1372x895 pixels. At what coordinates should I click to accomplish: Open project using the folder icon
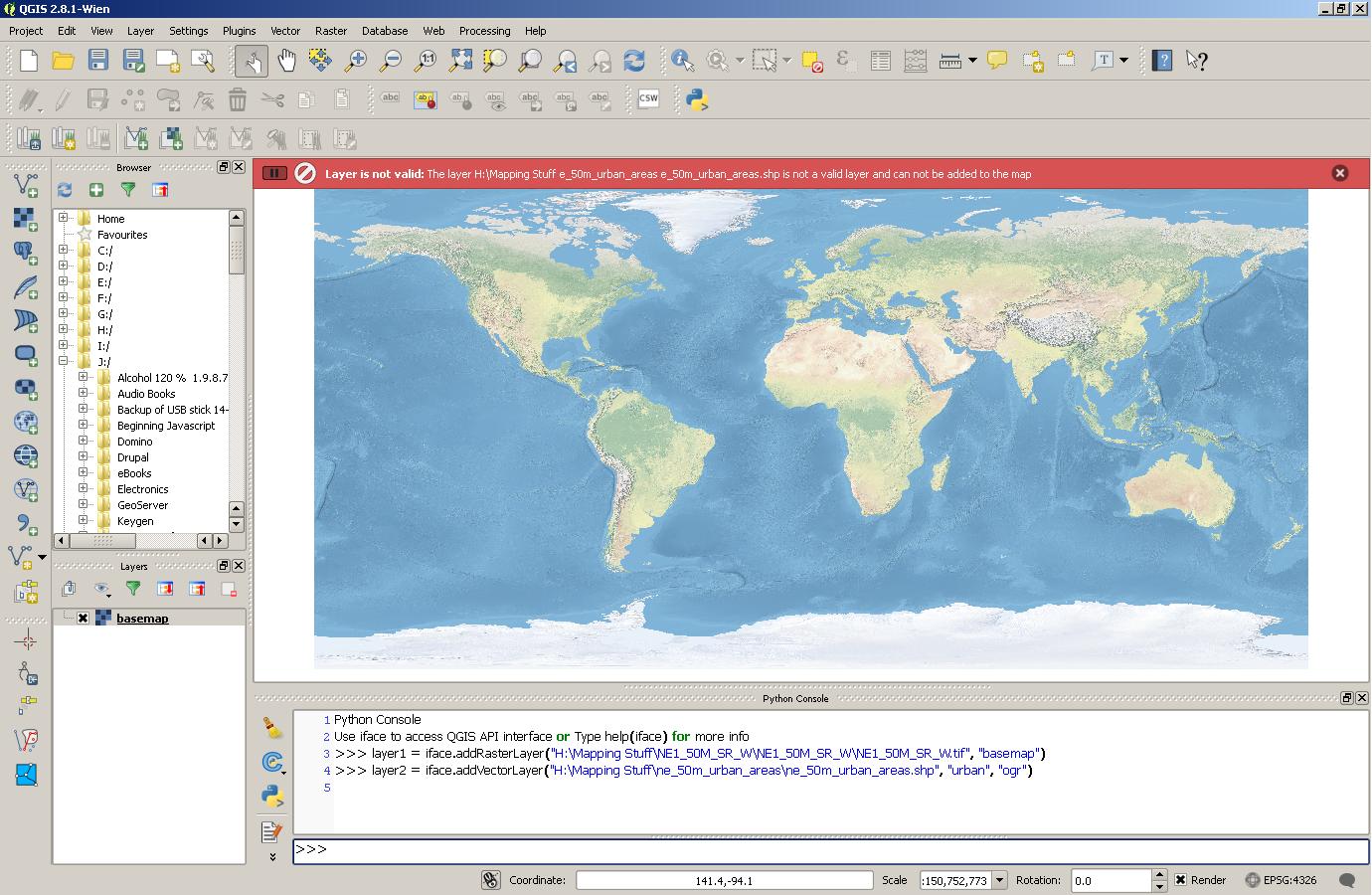64,61
